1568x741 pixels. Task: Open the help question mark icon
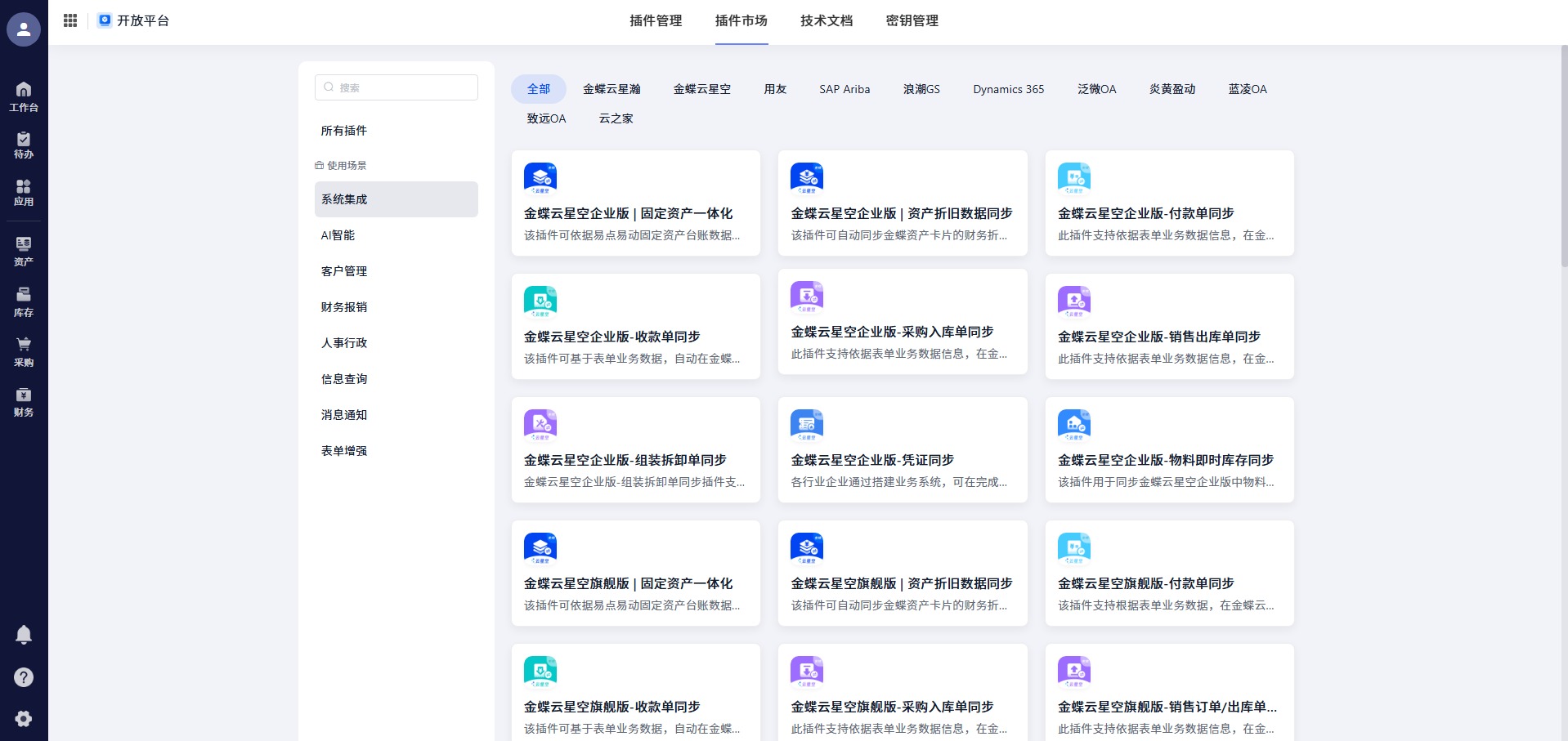click(24, 677)
